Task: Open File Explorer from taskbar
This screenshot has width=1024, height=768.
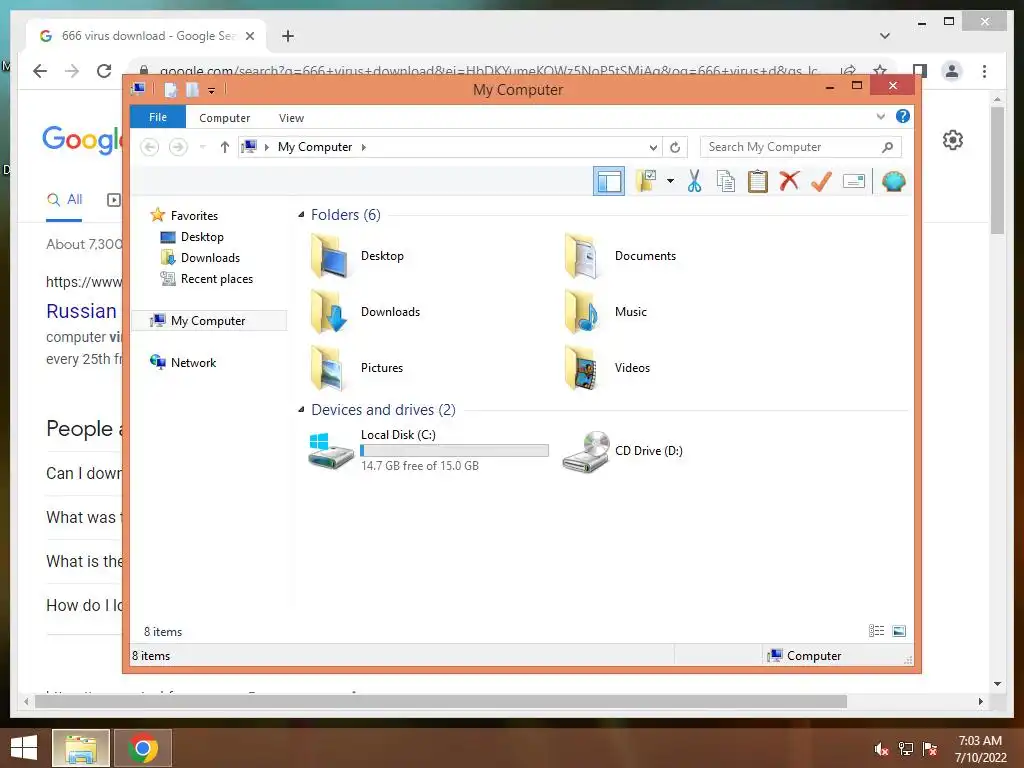Action: click(x=81, y=748)
